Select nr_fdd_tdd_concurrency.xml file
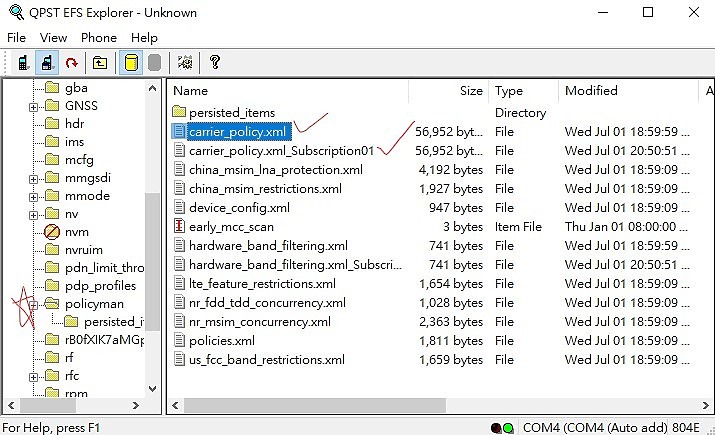 coord(267,303)
